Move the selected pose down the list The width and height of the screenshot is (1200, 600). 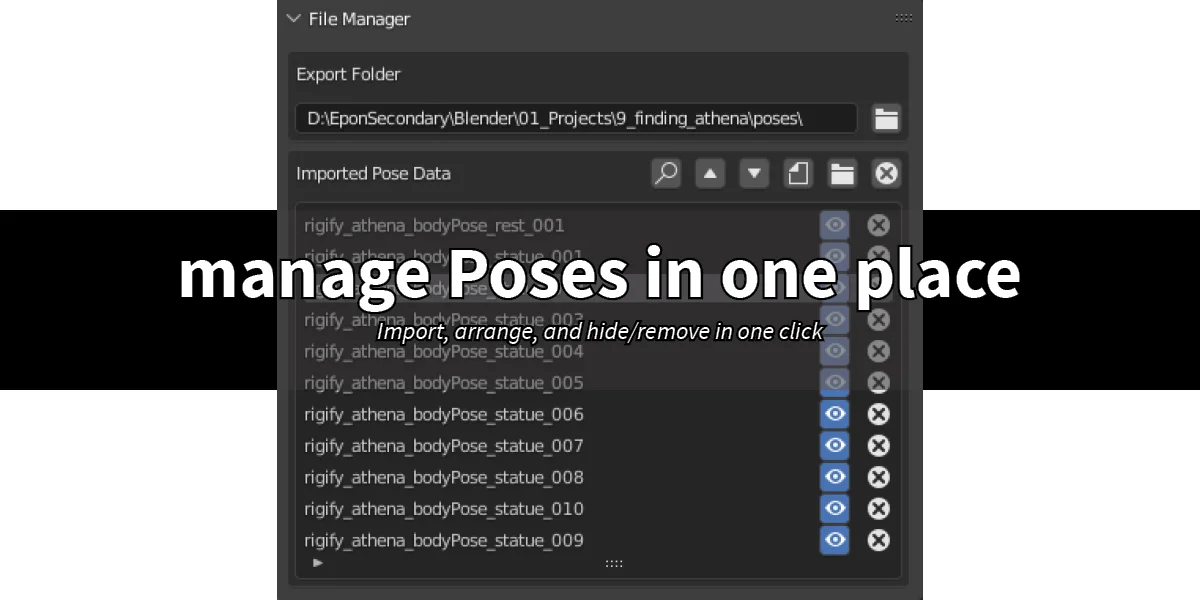coord(753,173)
